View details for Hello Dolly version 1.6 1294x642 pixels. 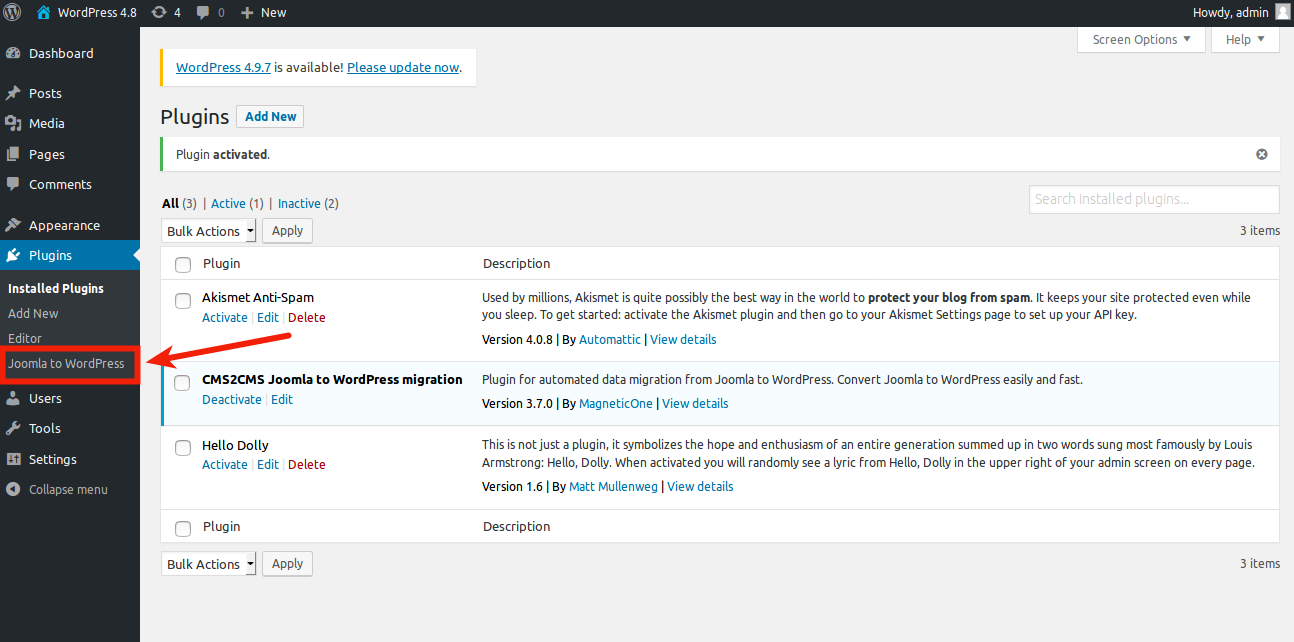point(700,486)
